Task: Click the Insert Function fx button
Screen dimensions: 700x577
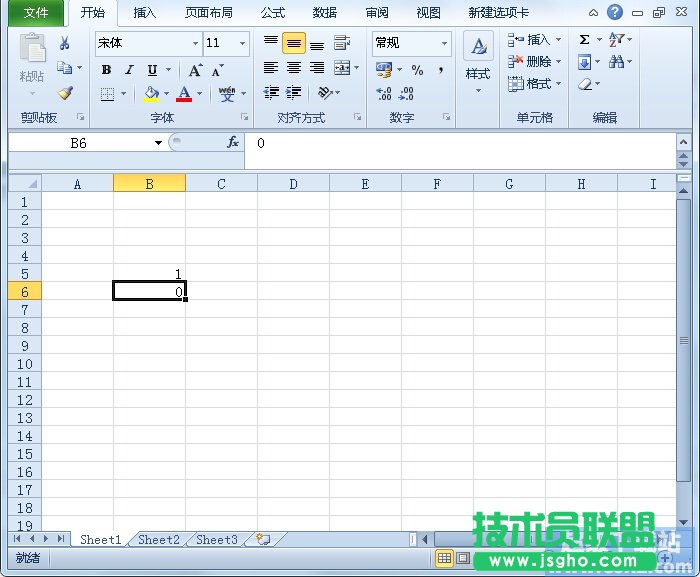Action: (233, 143)
